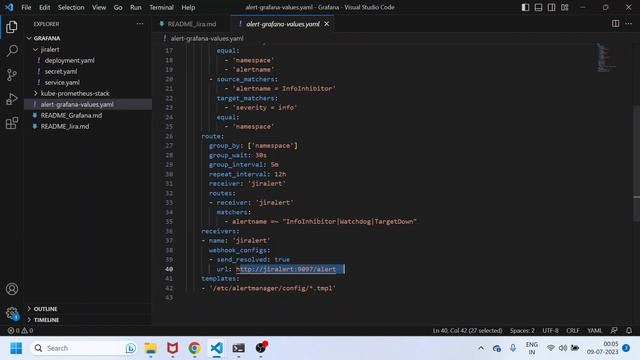
Task: Click the breadcrumb alert-grafana-values.yaml
Action: (207, 38)
